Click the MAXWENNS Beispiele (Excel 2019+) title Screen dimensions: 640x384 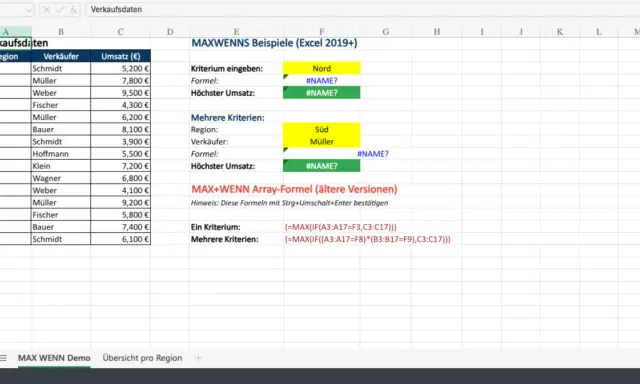(274, 43)
